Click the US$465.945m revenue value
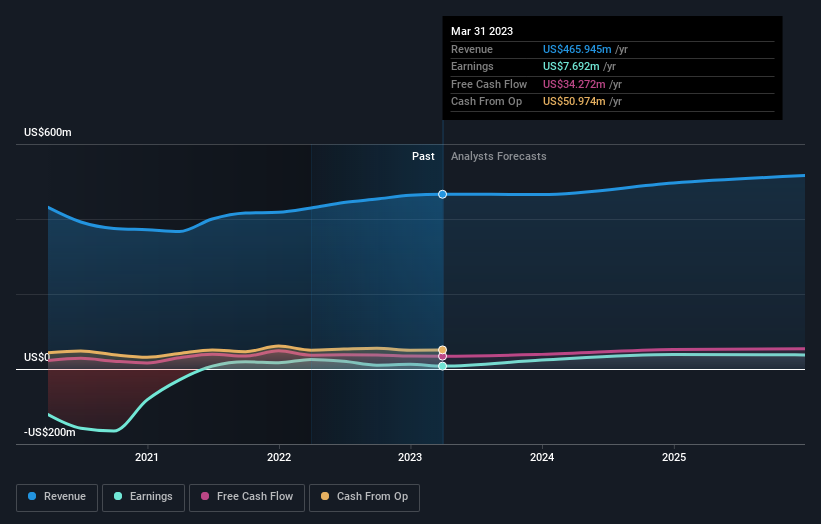The image size is (821, 524). click(577, 49)
